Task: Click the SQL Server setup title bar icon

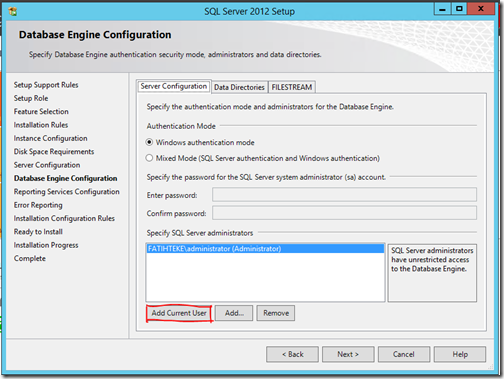Action: tap(13, 12)
